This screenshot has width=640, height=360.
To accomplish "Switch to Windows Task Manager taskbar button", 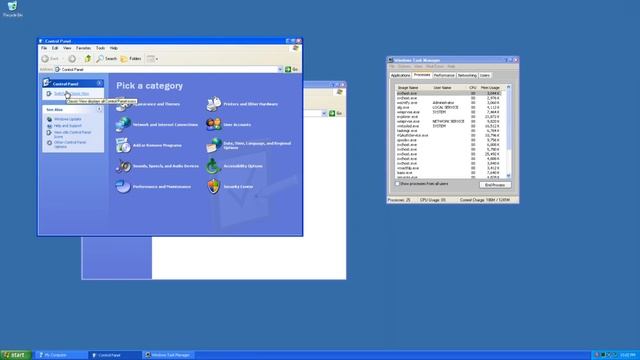I will pyautogui.click(x=168, y=355).
